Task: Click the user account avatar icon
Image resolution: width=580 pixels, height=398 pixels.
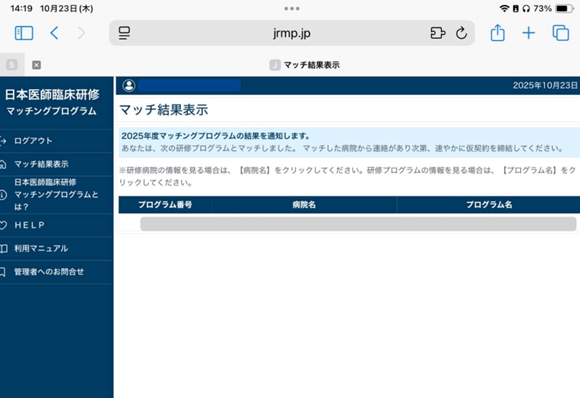Action: point(129,85)
